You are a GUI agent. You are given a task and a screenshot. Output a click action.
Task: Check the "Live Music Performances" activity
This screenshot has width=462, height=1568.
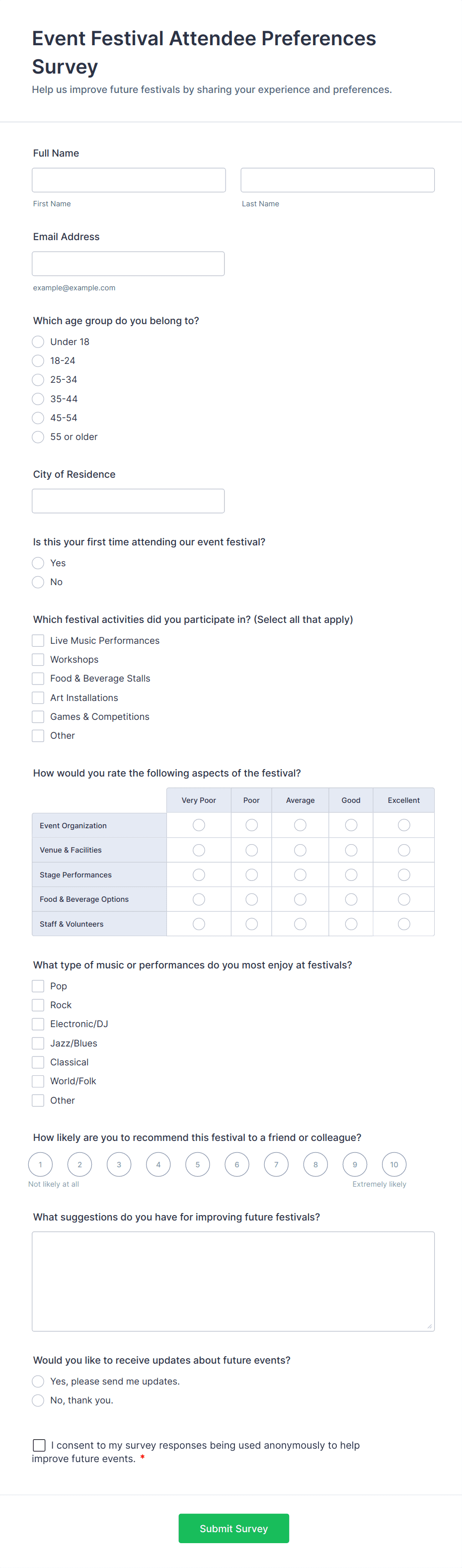(x=38, y=640)
